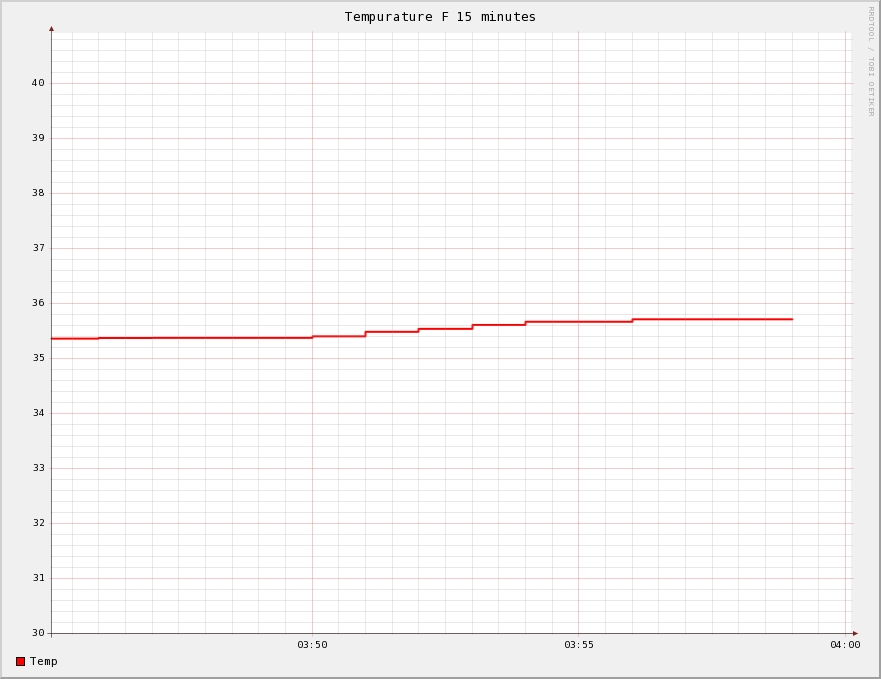Click the 32 value on the temperature axis
The width and height of the screenshot is (881, 679).
(38, 523)
